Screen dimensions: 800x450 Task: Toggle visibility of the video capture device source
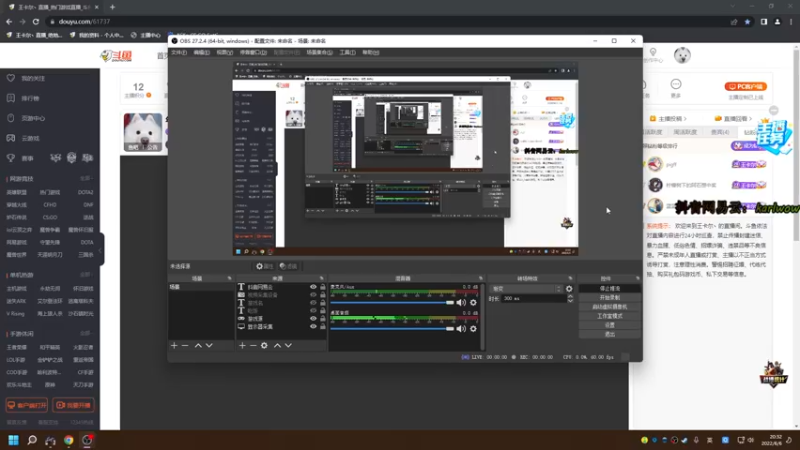[x=313, y=295]
